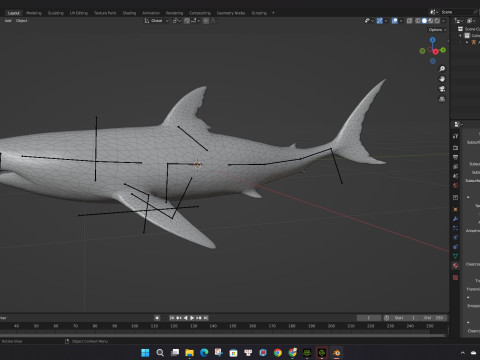Switch to the Modeling workspace tab
Screen dimensions: 480x360
click(x=34, y=13)
